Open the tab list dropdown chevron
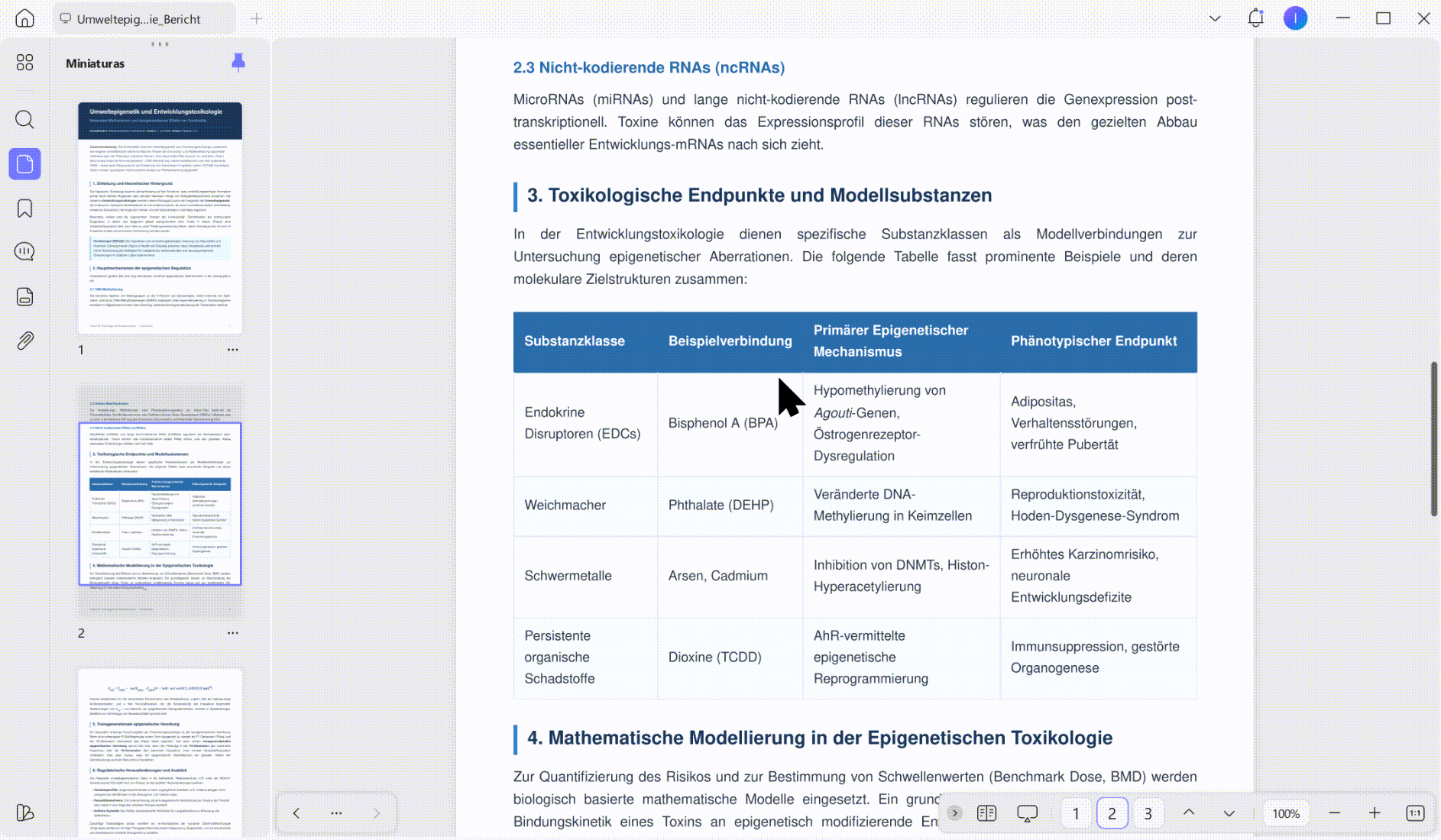Image resolution: width=1441 pixels, height=840 pixels. tap(1215, 18)
